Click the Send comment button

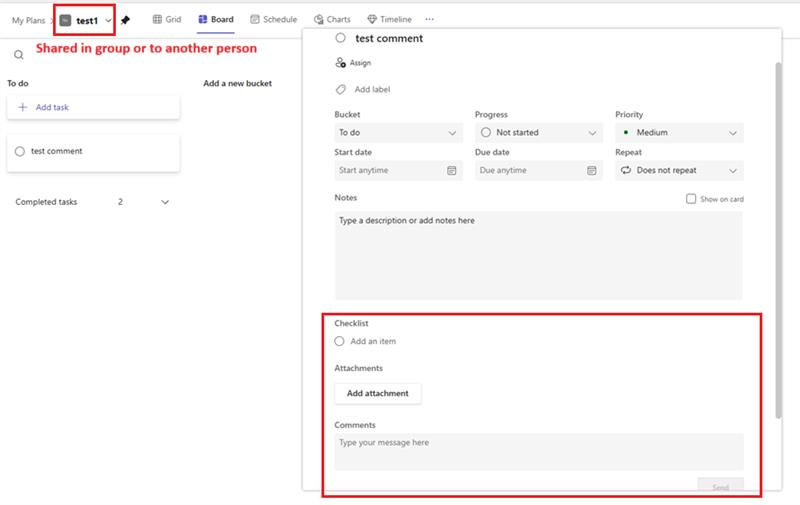tap(720, 486)
